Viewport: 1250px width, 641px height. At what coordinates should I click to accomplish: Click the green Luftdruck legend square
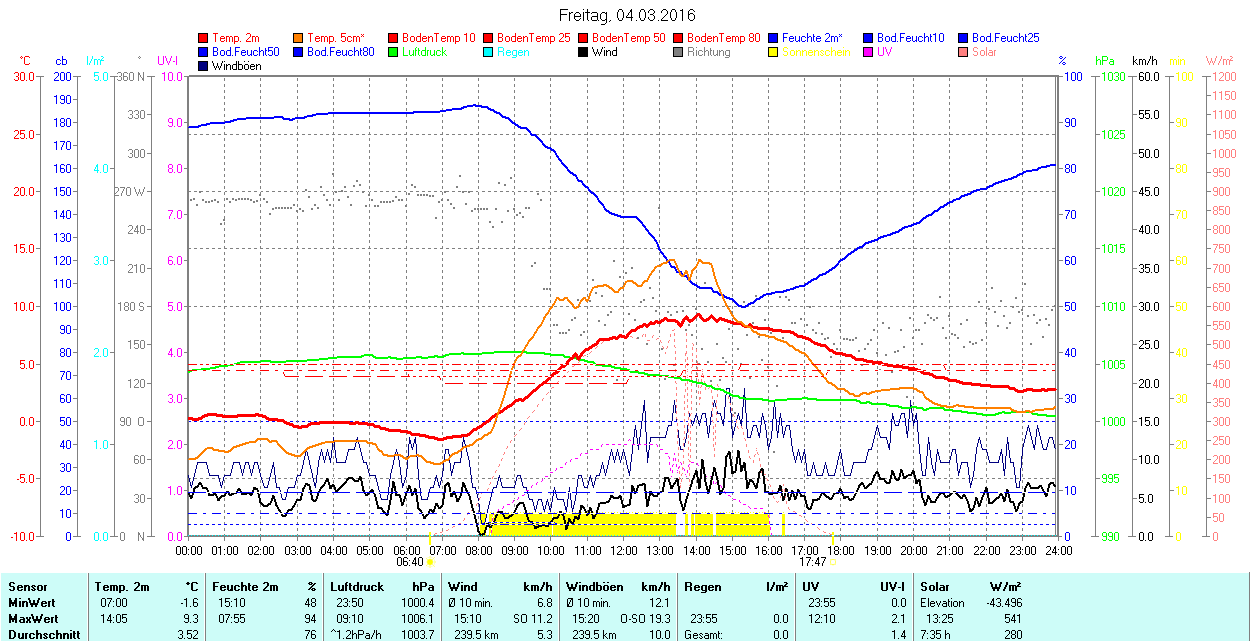tap(394, 52)
